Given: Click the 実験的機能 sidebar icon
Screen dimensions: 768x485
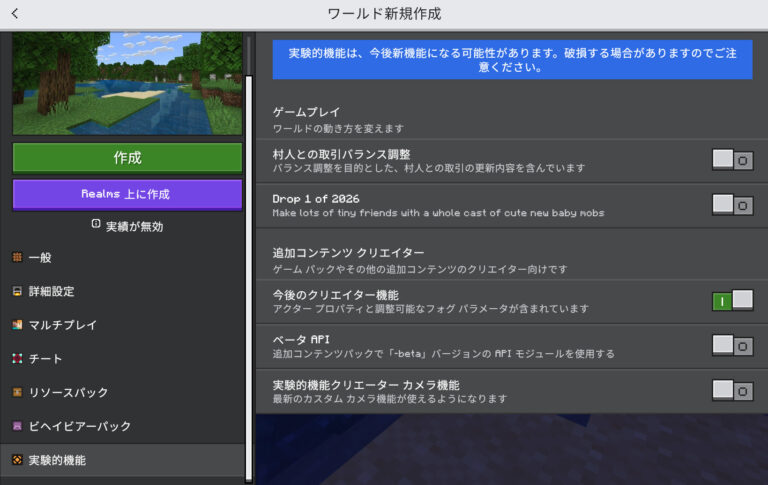Looking at the screenshot, I should [17, 460].
